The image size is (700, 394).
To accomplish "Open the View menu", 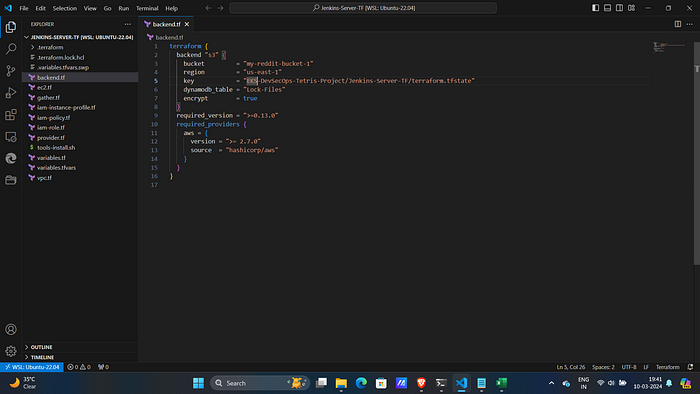I will coord(90,8).
